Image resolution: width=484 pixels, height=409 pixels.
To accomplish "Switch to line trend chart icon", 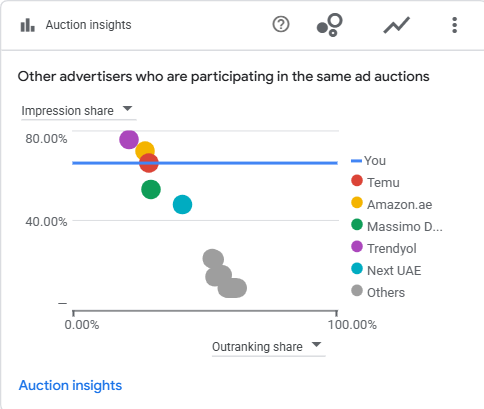I will pos(396,25).
